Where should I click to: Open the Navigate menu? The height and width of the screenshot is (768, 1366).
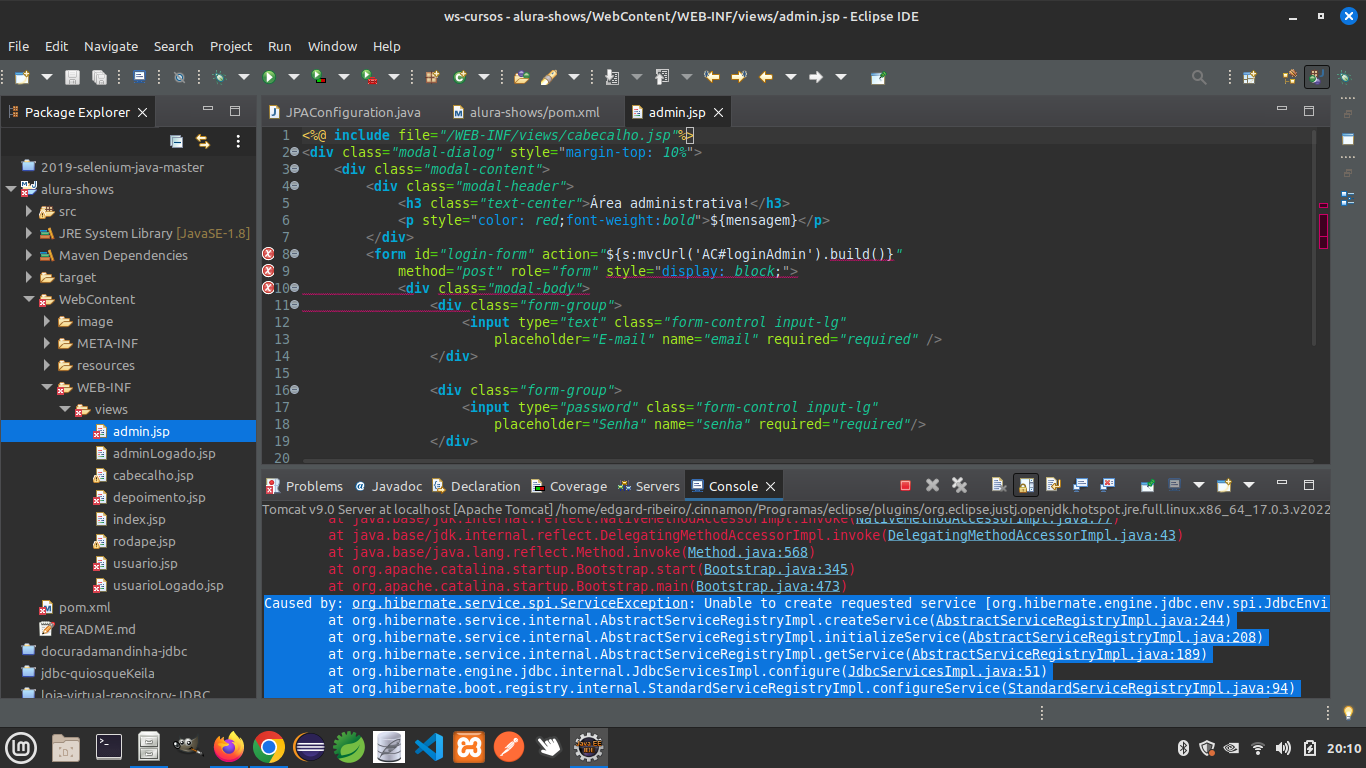[111, 46]
